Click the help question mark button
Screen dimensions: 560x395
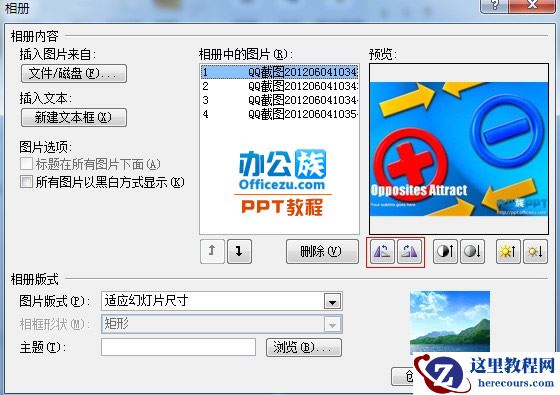click(x=495, y=5)
